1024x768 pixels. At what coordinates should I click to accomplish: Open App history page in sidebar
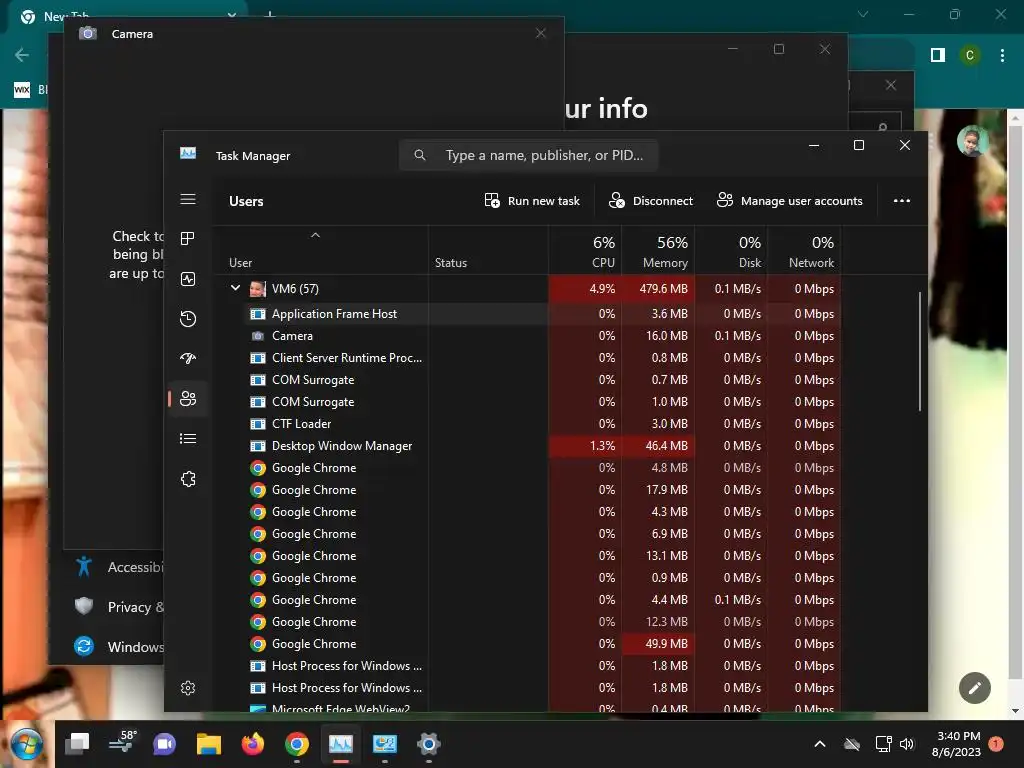[188, 319]
